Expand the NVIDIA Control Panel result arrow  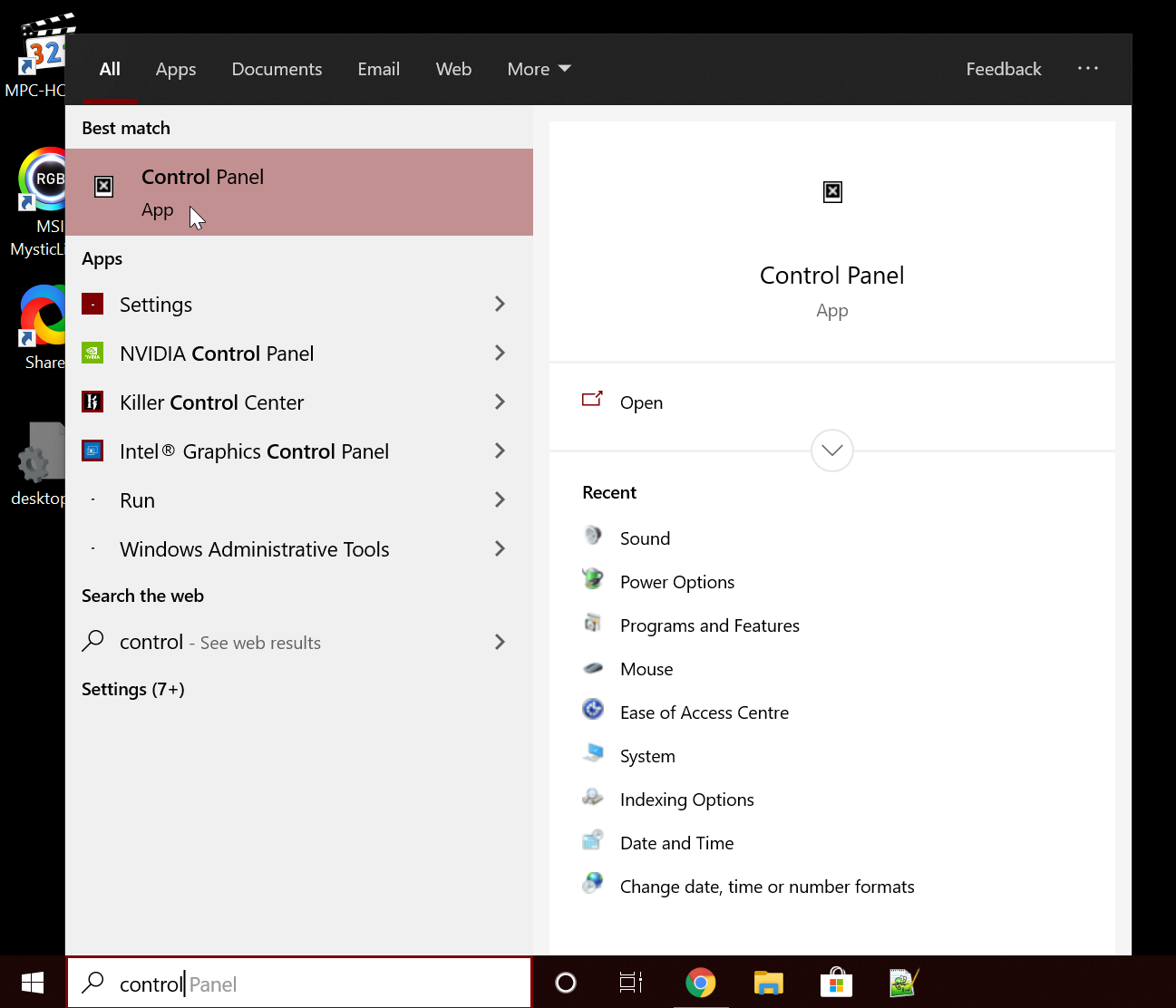tap(500, 353)
